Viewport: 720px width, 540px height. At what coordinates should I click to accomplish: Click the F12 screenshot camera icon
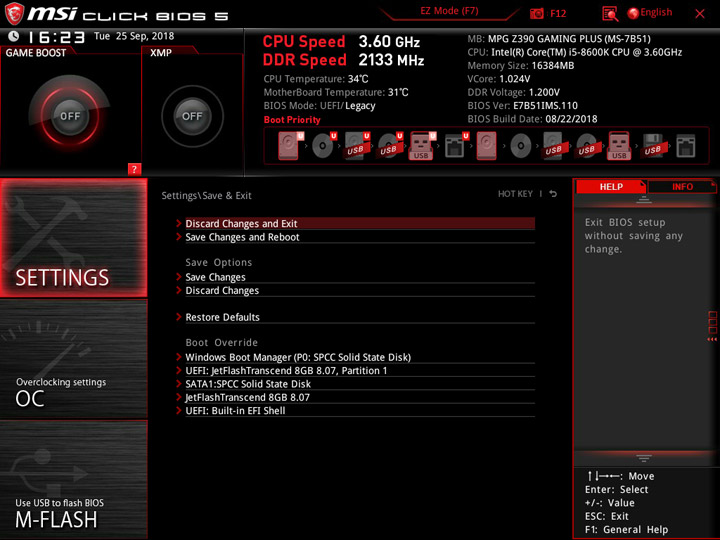(536, 13)
